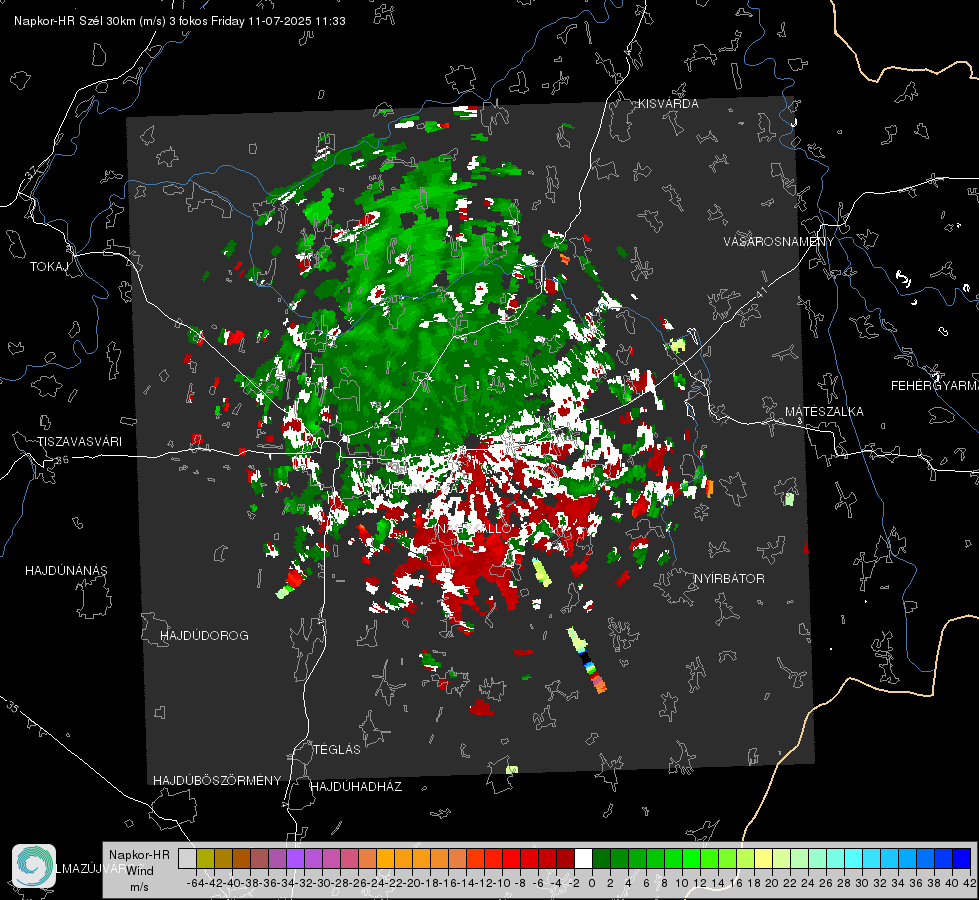
Task: Select the white swatch between -2 and 0
Action: click(x=583, y=859)
